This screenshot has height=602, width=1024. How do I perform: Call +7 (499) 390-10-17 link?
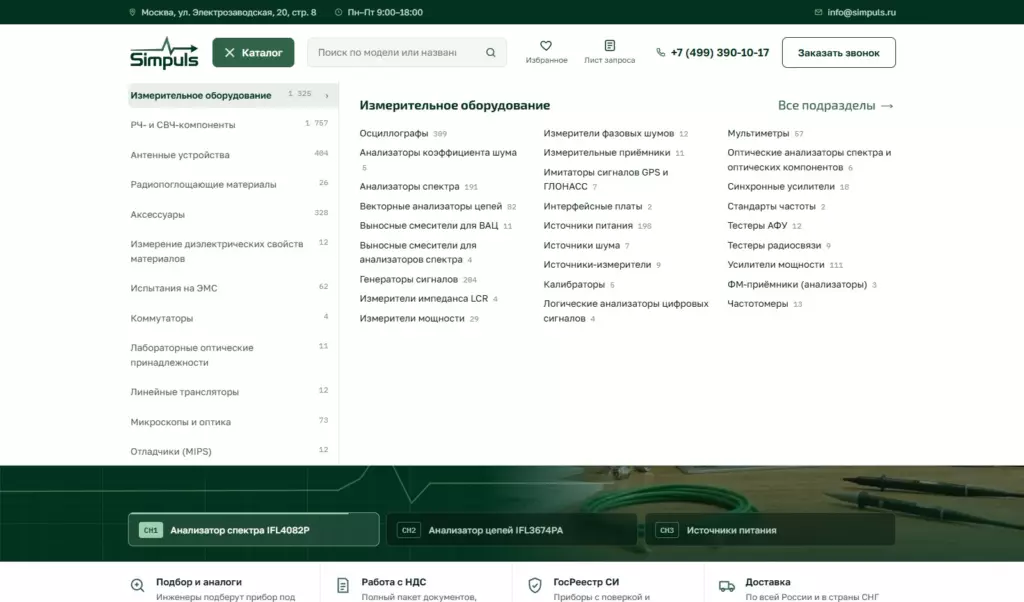tap(720, 53)
